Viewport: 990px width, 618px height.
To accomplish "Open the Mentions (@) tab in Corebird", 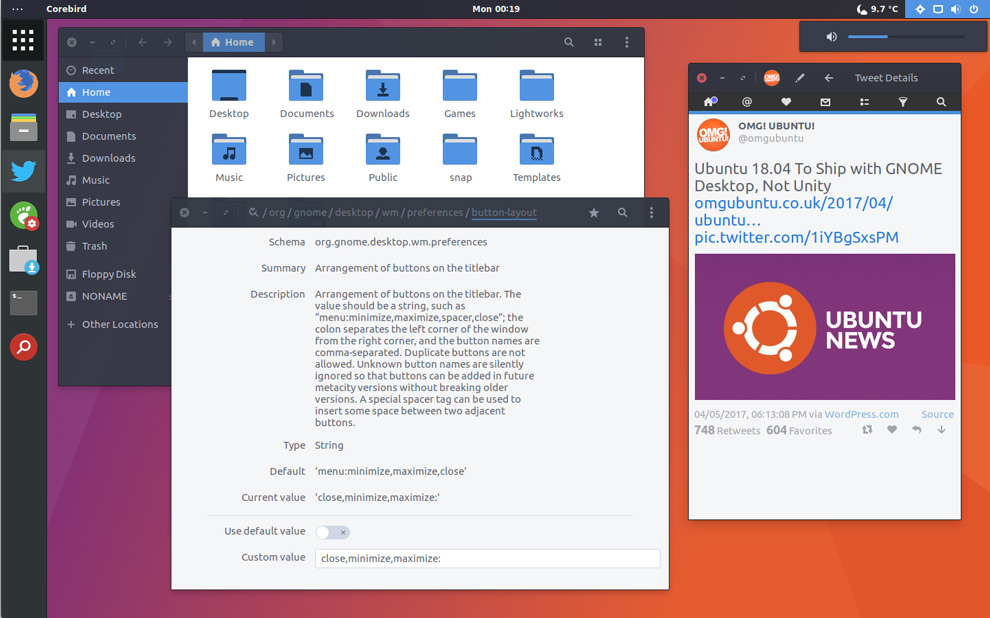I will click(x=747, y=102).
